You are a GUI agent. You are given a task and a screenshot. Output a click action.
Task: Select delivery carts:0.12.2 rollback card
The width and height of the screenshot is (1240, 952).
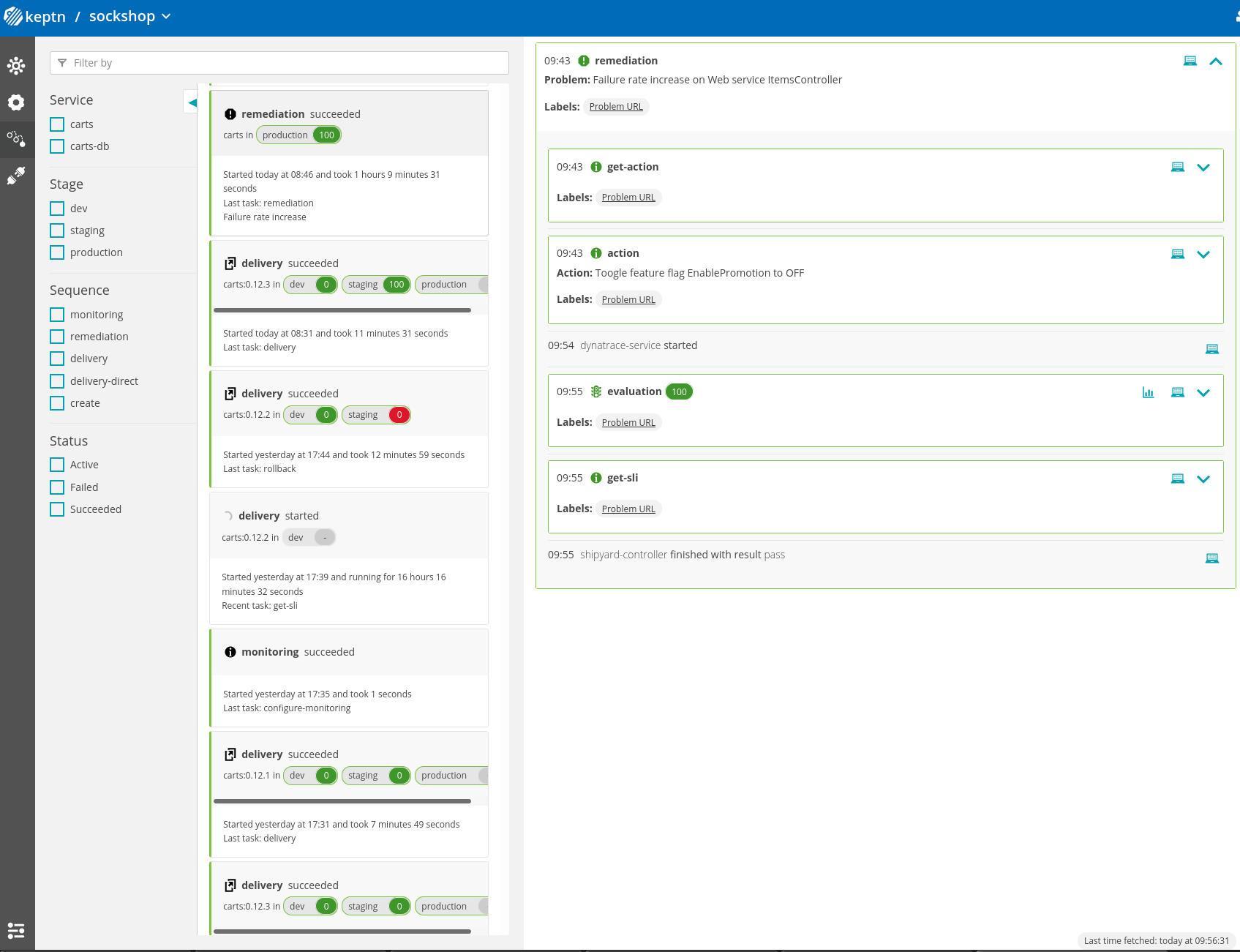(x=349, y=430)
